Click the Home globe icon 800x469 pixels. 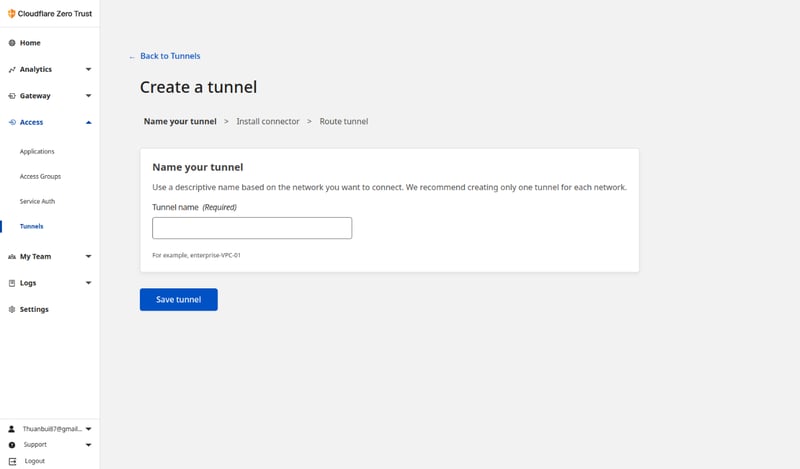tap(12, 43)
